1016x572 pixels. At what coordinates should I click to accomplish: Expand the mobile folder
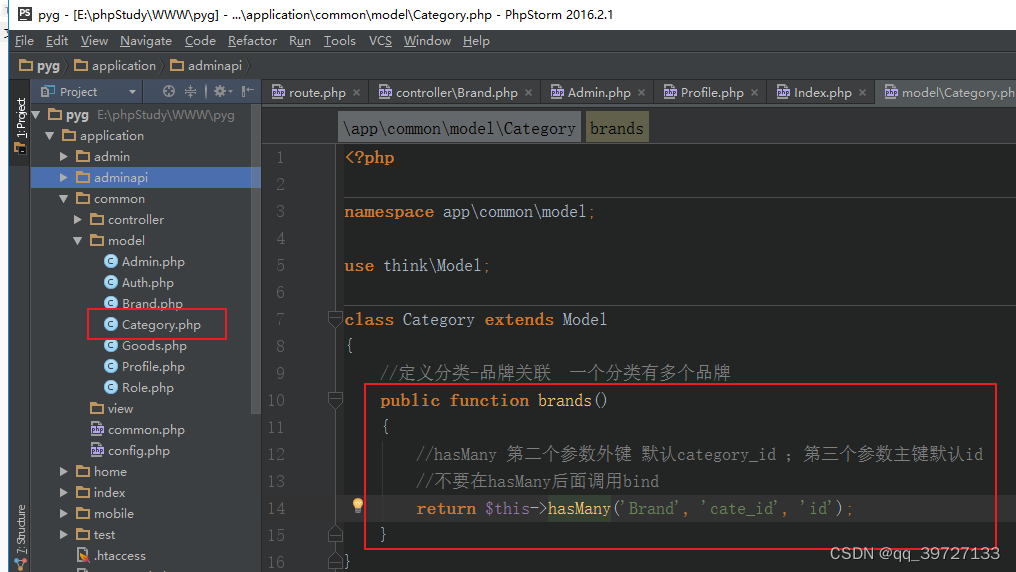click(x=64, y=514)
